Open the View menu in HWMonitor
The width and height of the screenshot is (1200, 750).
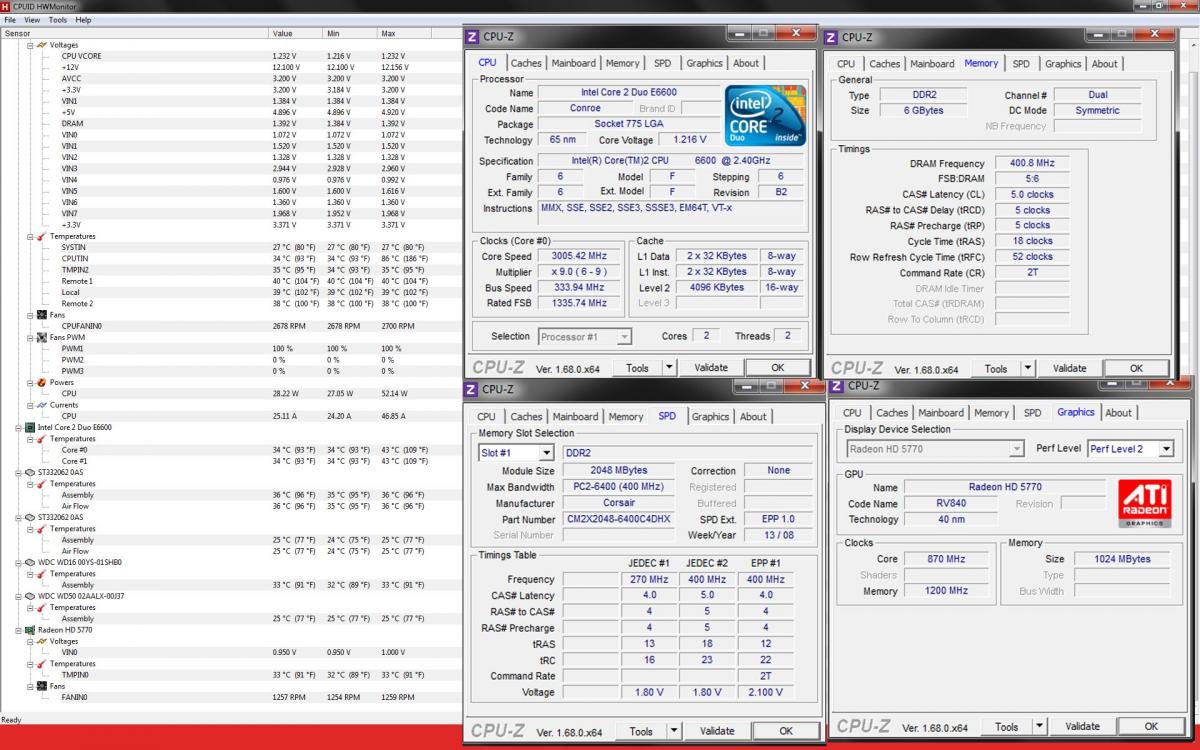point(32,20)
